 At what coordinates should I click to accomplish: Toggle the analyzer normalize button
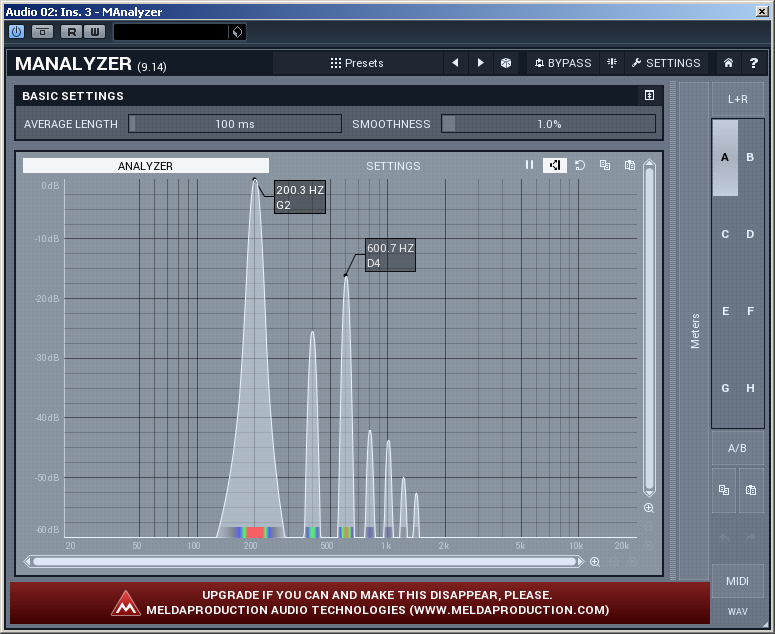coord(555,165)
